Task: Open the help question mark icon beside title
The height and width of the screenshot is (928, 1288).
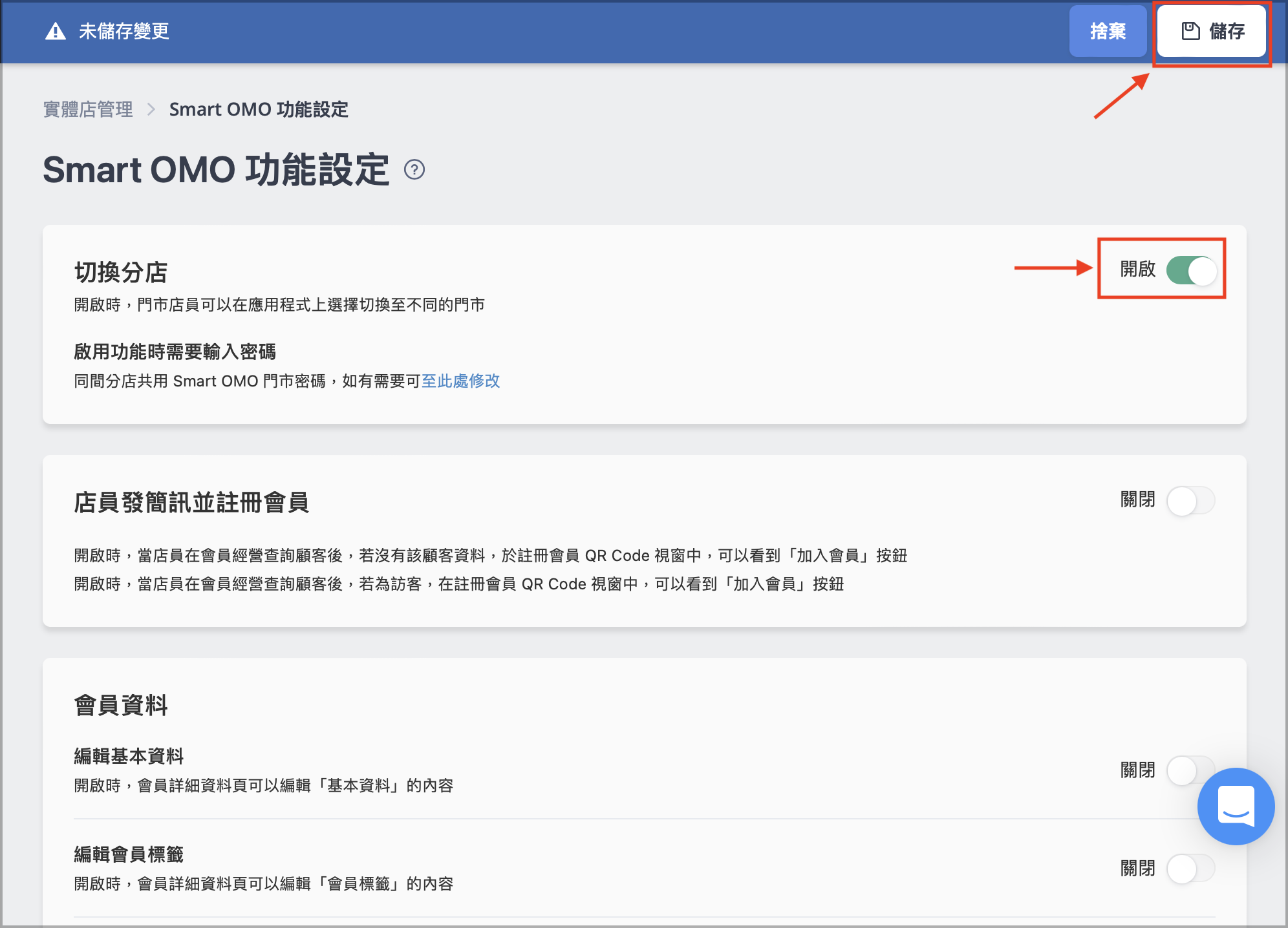Action: point(414,169)
